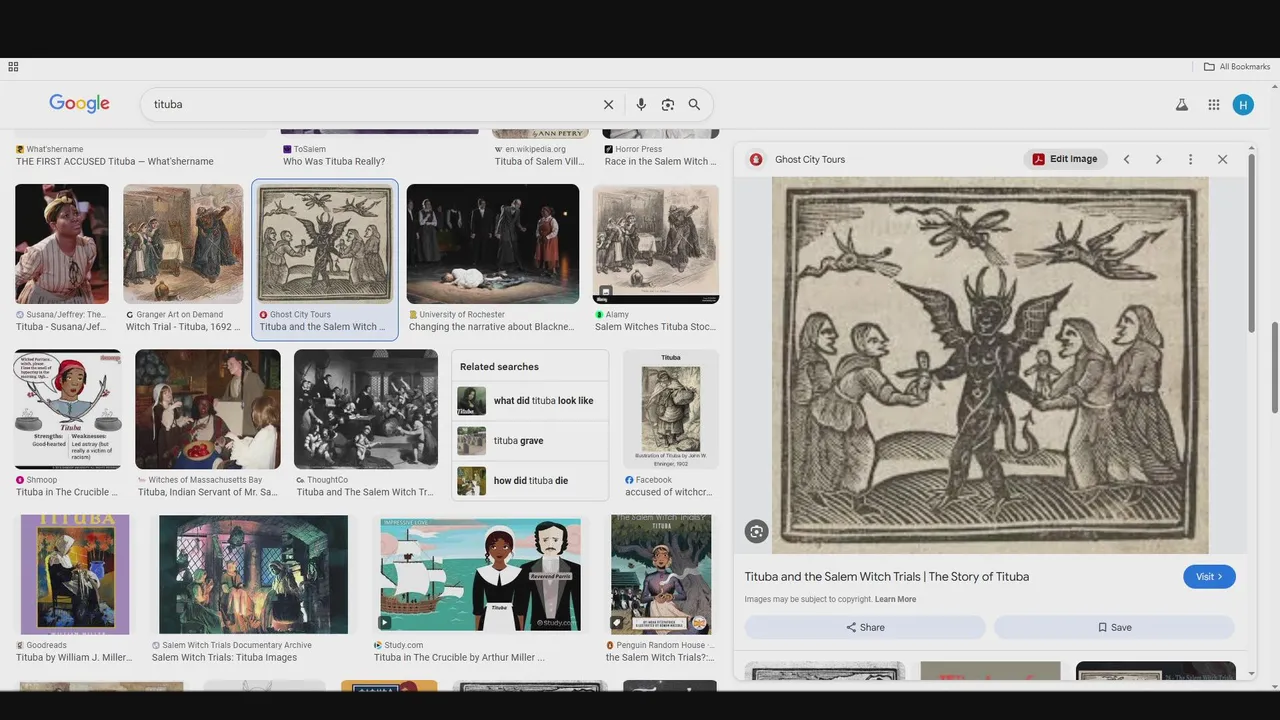Click 'Who Was Tituba Really?' caption
Viewport: 1280px width, 720px height.
click(334, 161)
